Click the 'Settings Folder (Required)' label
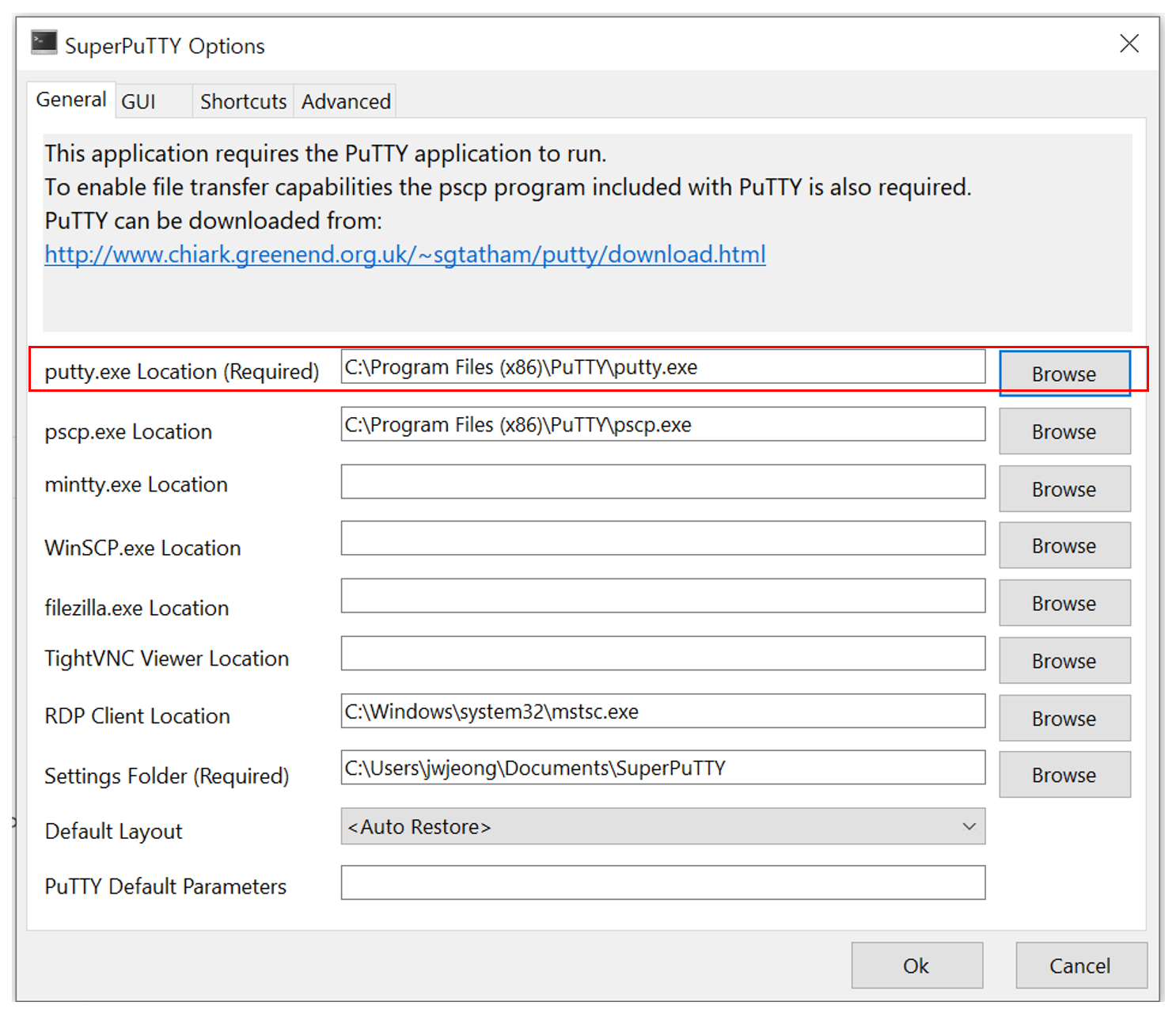This screenshot has width=1176, height=1017. pyautogui.click(x=167, y=776)
